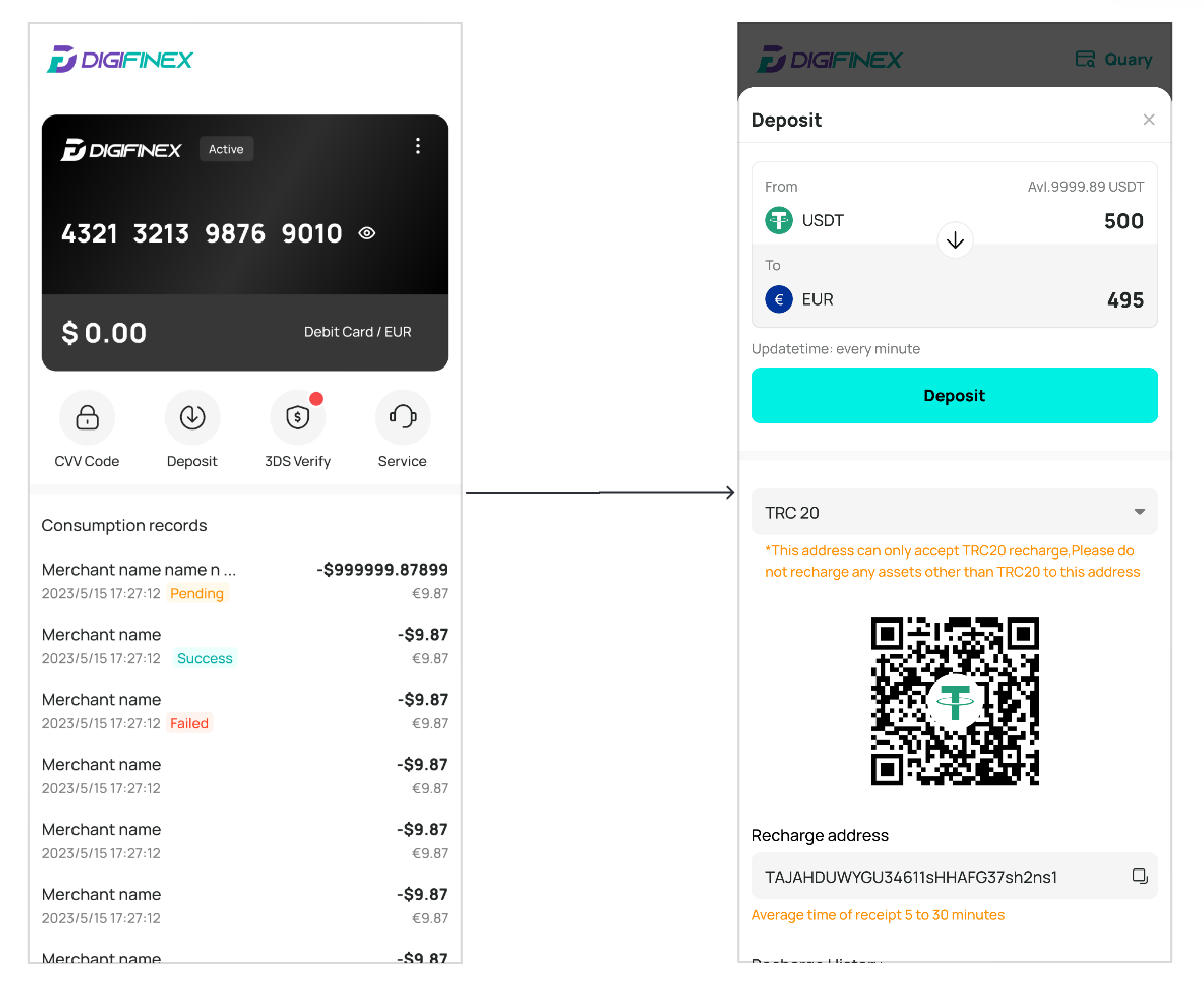This screenshot has height=990, width=1204.
Task: Open the CVV Code lock icon
Action: pos(87,417)
